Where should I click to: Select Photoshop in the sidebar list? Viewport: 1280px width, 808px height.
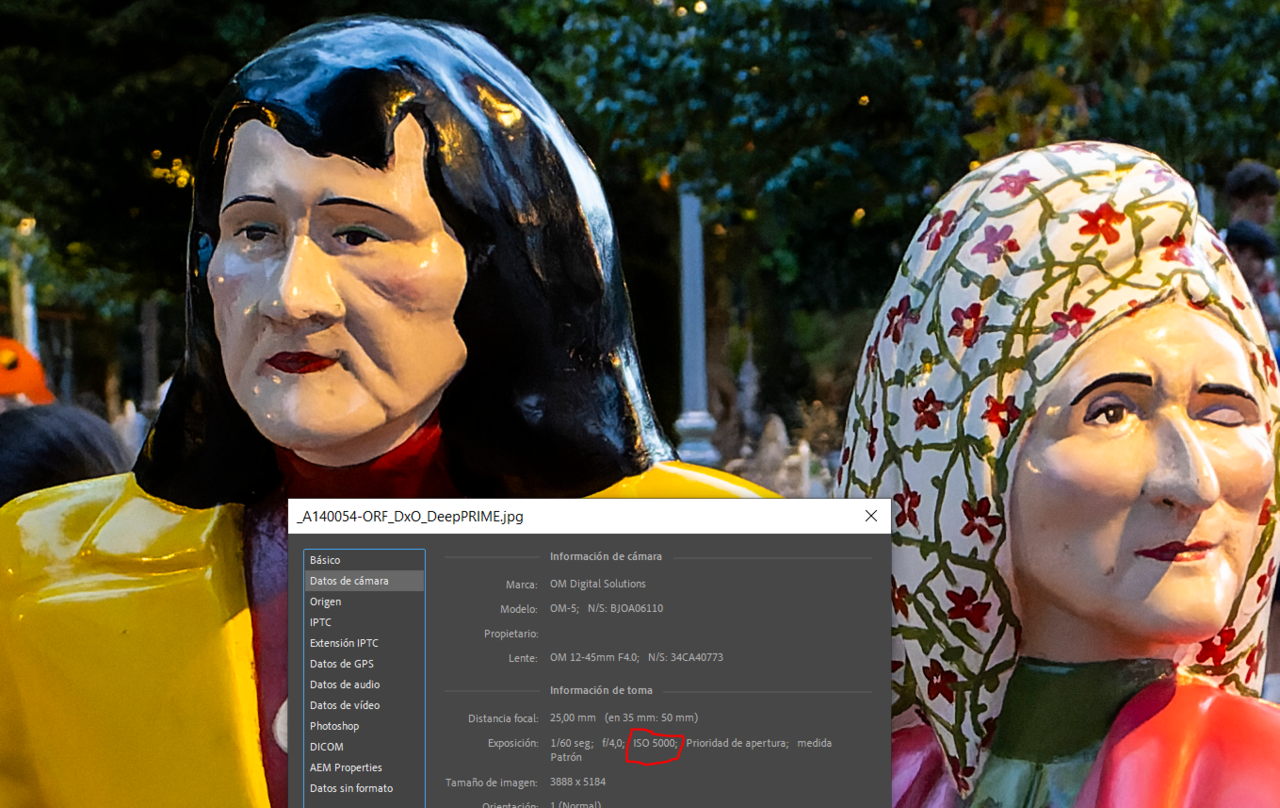334,726
